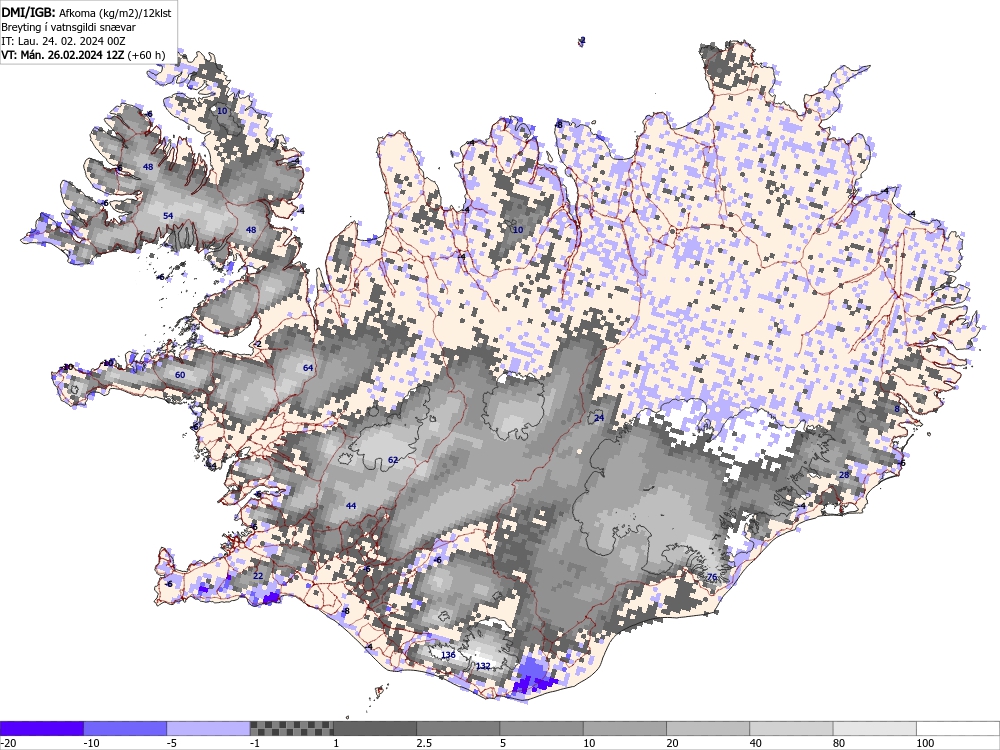Click the 54 value label on the map
The height and width of the screenshot is (750, 1000).
click(x=168, y=216)
